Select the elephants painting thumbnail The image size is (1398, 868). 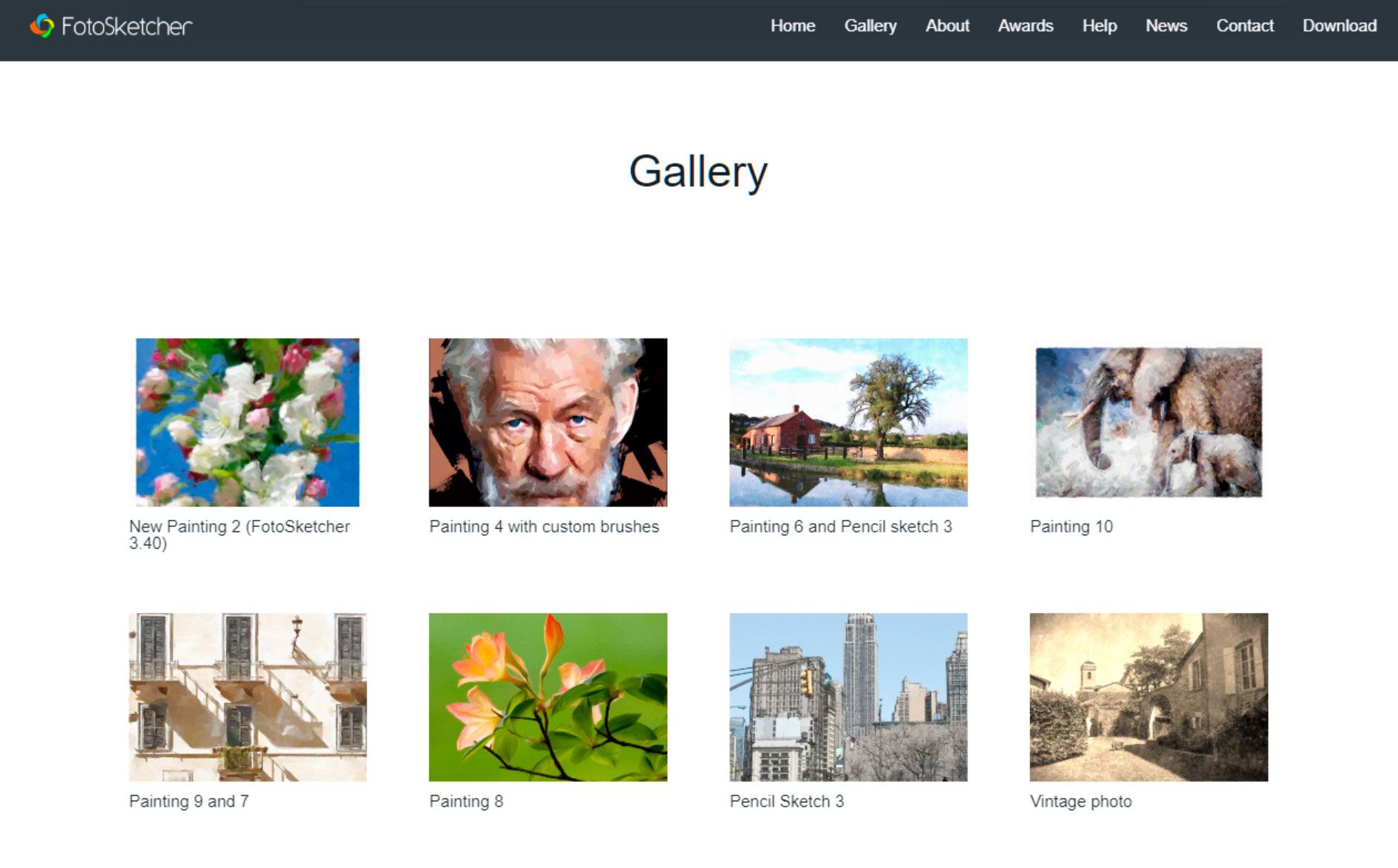1148,422
